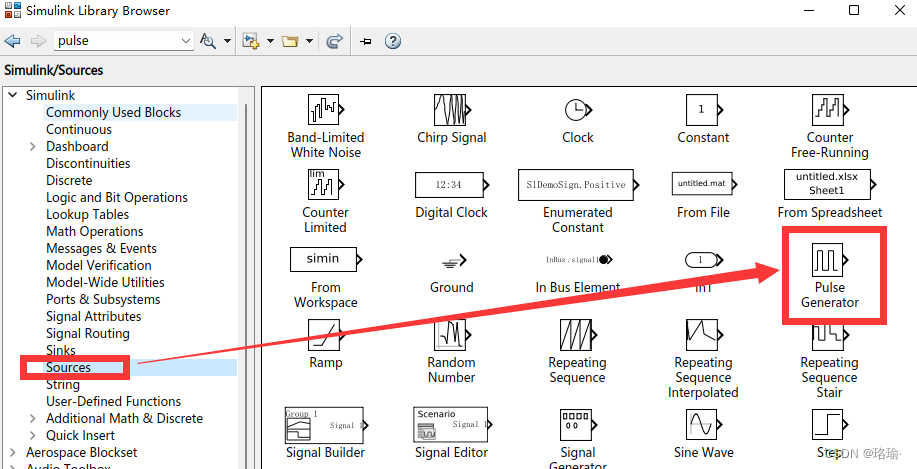Select the Signal Attributes library
Screen dimensions: 917x469
click(x=94, y=316)
